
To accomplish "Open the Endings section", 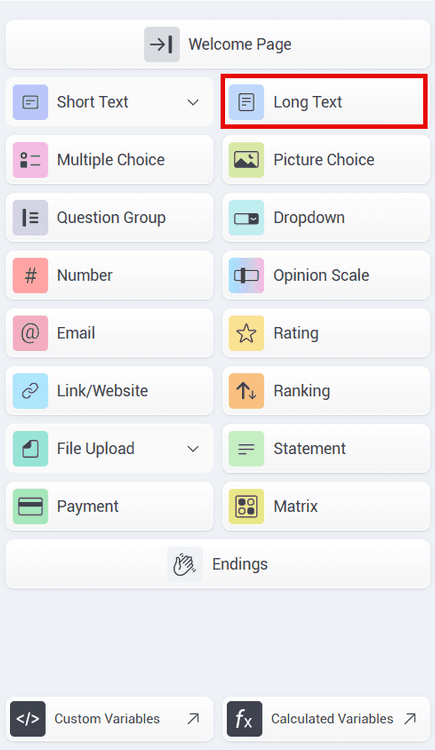I will tap(218, 564).
